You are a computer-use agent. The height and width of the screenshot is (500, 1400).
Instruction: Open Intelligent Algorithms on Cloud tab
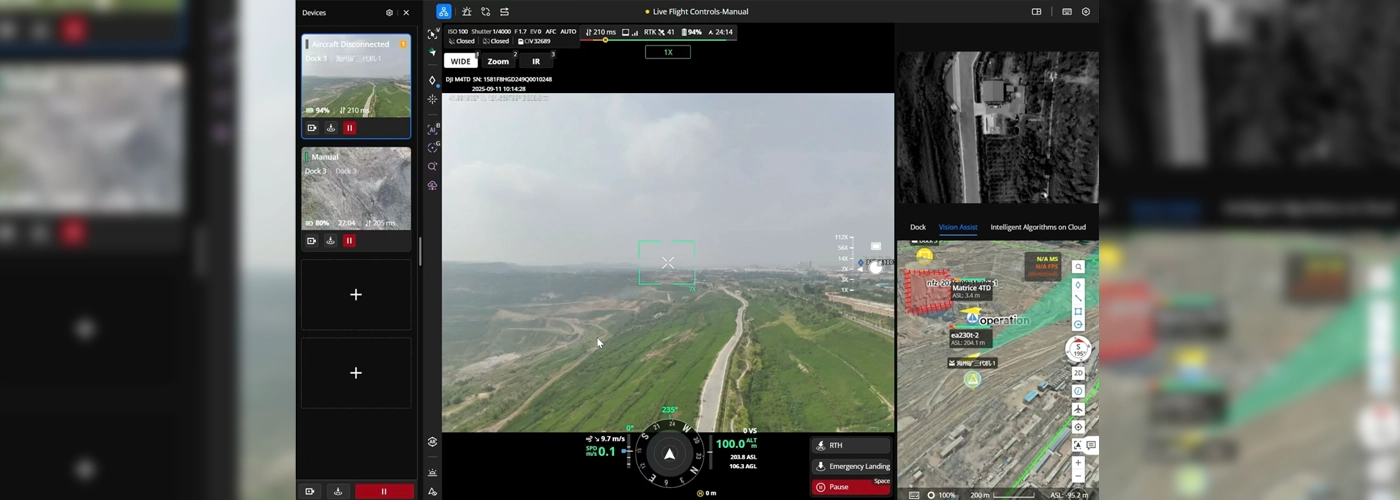[1038, 227]
